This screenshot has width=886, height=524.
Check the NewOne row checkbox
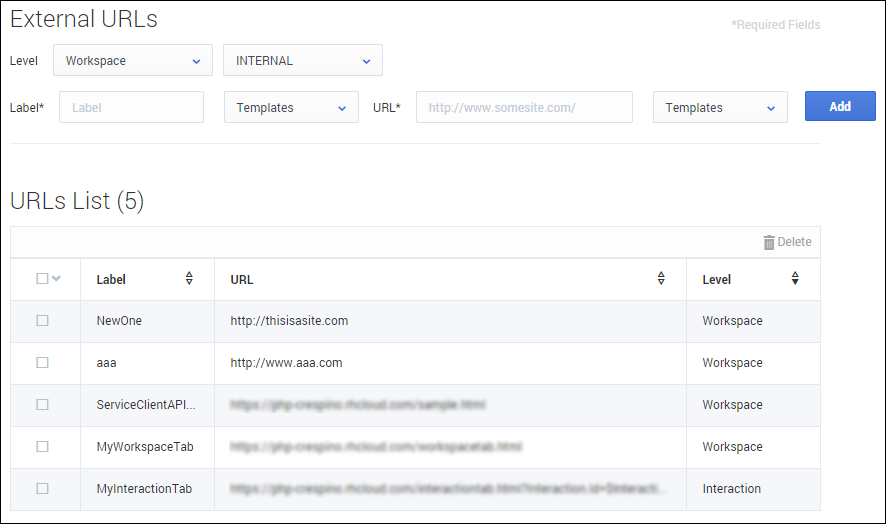pos(42,321)
